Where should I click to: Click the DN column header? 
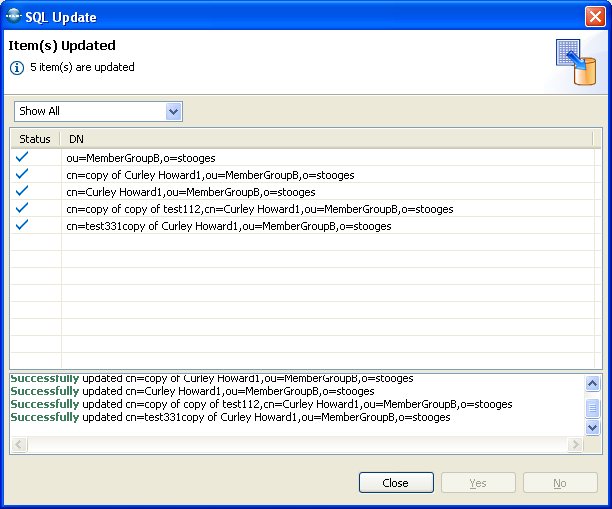76,139
